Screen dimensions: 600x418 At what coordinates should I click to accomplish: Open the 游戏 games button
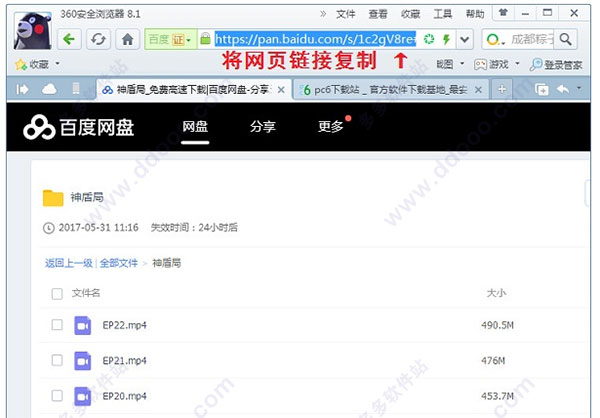point(491,64)
